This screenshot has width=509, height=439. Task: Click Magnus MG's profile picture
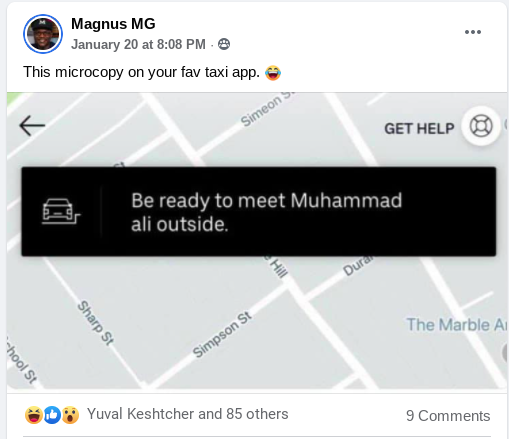point(43,34)
